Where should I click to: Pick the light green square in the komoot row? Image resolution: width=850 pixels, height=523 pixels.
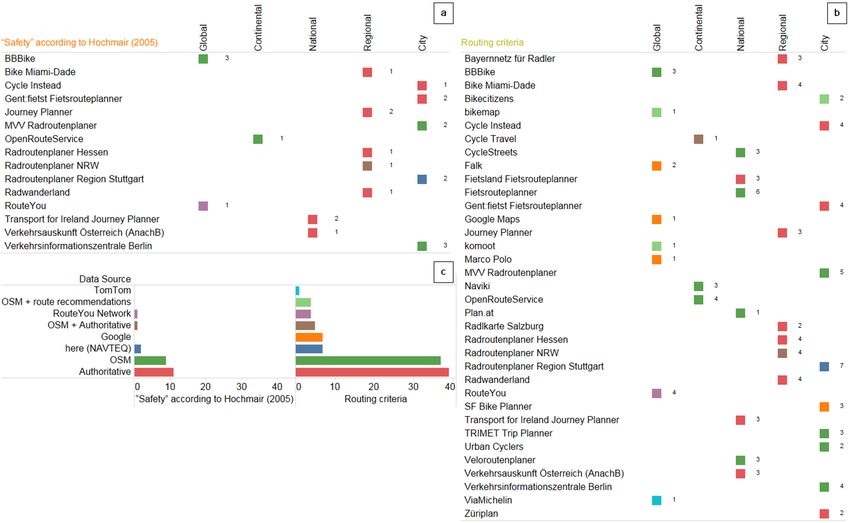point(656,246)
